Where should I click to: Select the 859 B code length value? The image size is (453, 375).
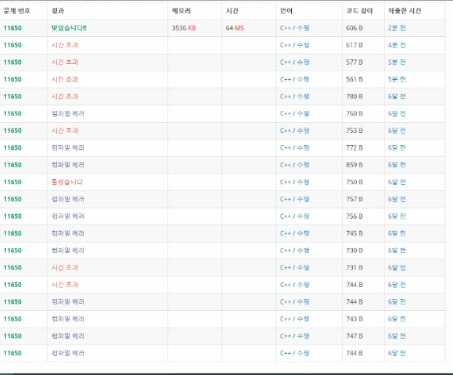tap(354, 165)
